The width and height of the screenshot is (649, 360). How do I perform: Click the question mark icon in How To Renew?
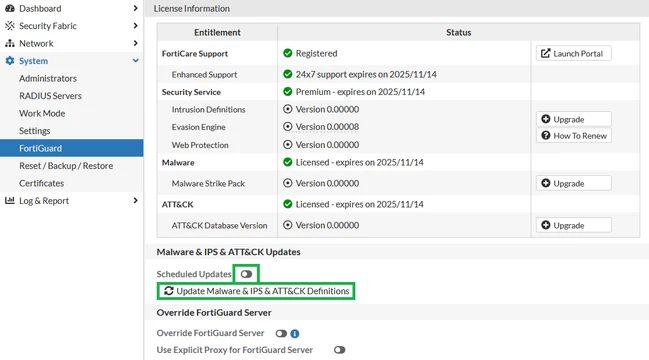point(546,135)
